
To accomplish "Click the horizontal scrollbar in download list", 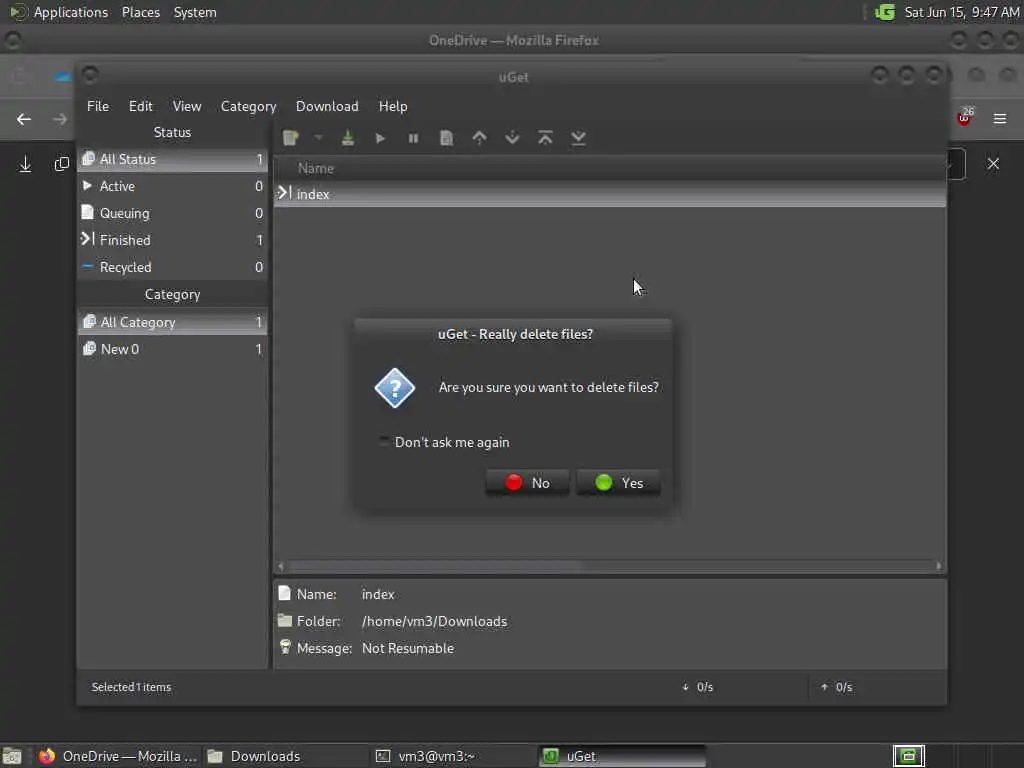I will [434, 566].
